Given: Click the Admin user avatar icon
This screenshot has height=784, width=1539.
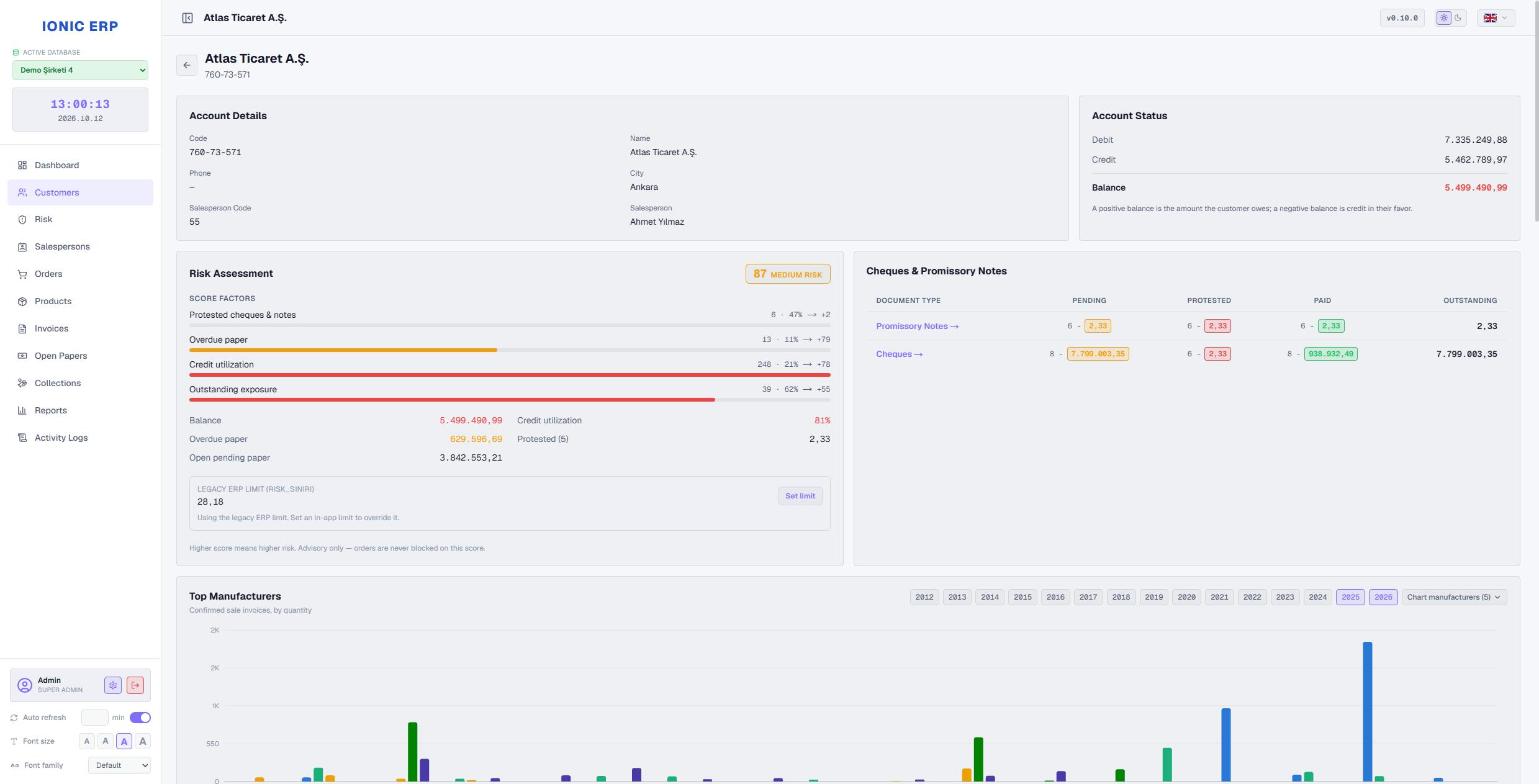Looking at the screenshot, I should (x=25, y=685).
